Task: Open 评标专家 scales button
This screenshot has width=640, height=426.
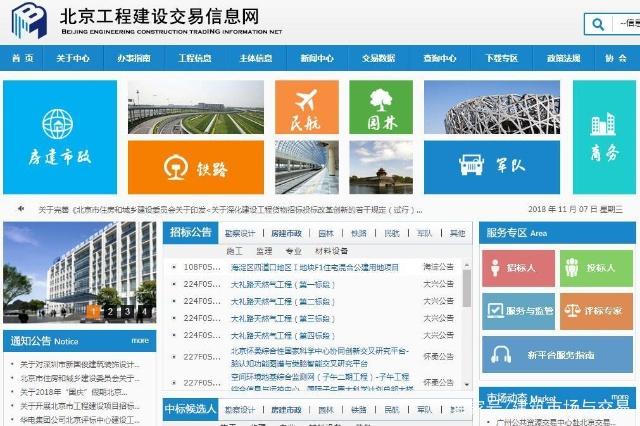Action: [596, 311]
